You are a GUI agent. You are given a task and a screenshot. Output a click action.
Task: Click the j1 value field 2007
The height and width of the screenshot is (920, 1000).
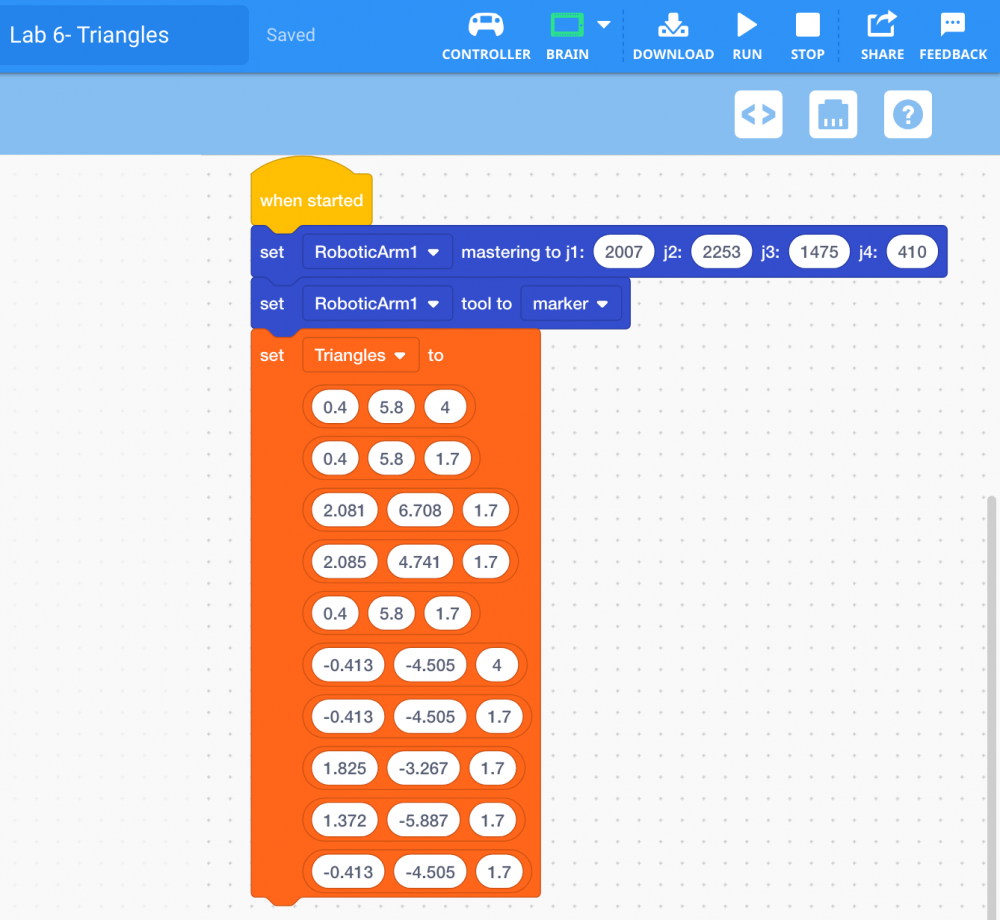coord(623,252)
